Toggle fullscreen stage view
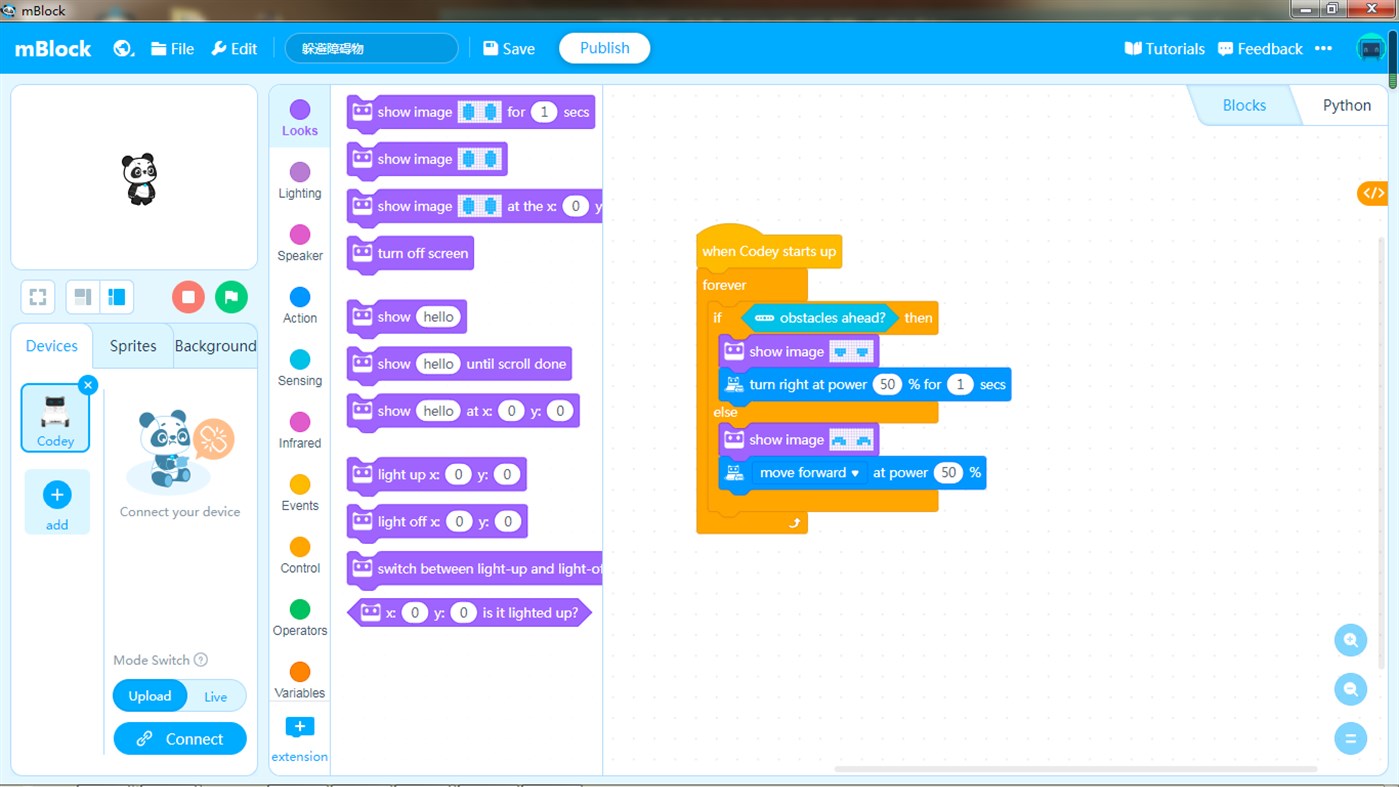1399x787 pixels. tap(38, 297)
